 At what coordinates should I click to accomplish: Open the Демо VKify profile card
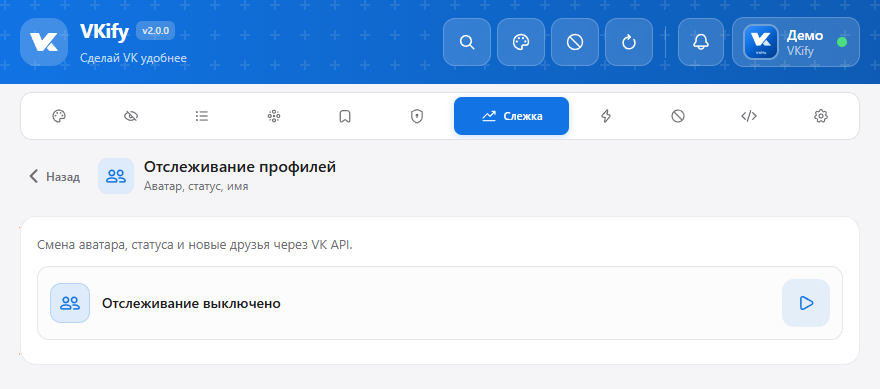[796, 42]
